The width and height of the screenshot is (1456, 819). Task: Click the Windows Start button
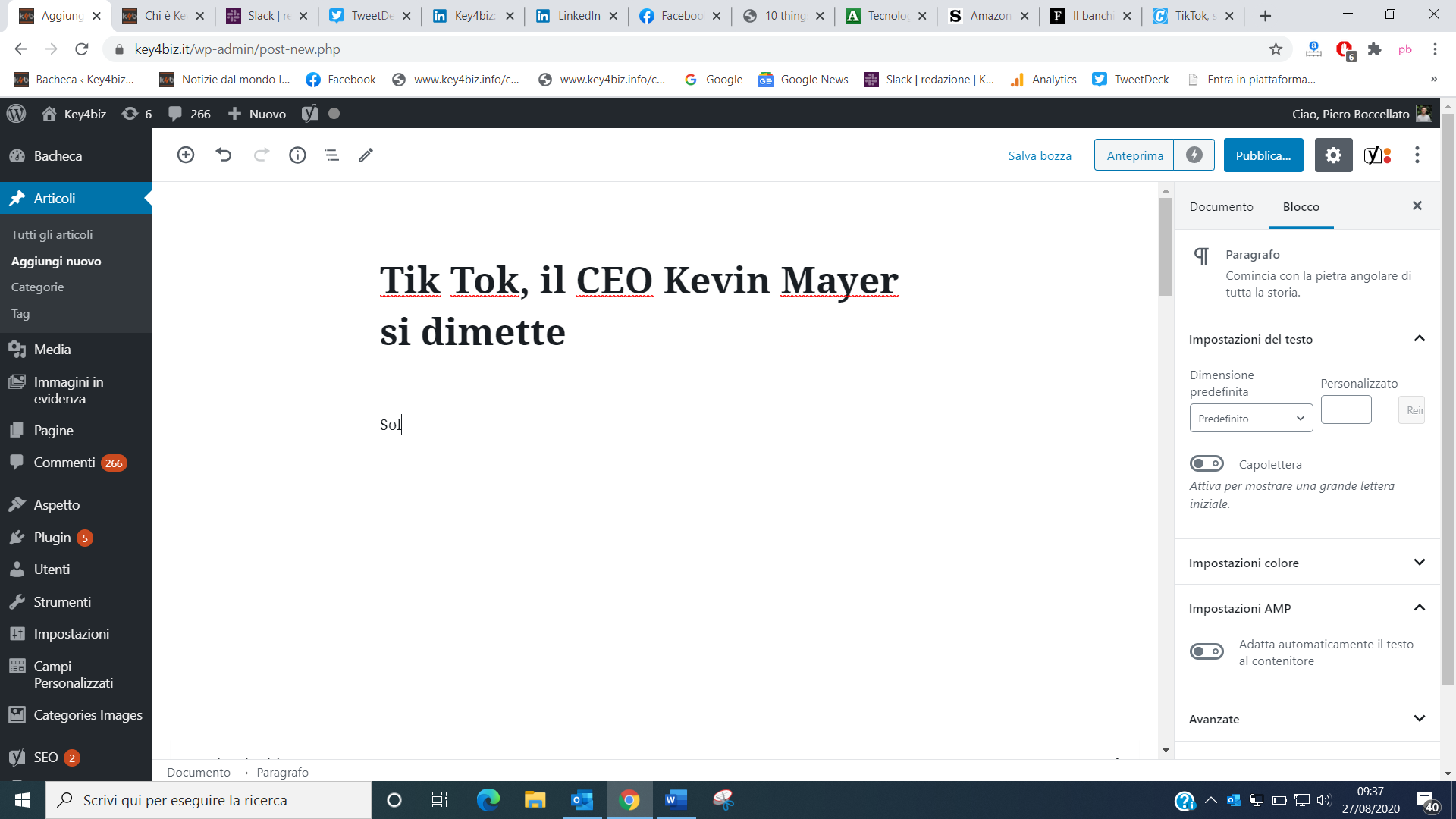[x=23, y=800]
